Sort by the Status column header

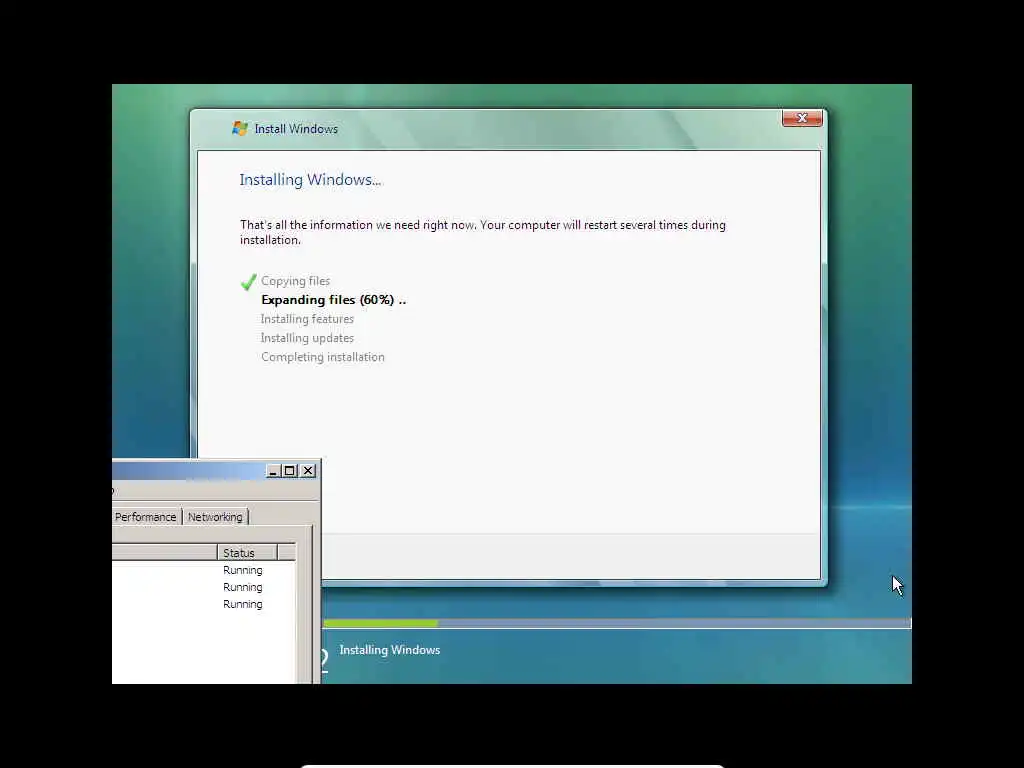coord(247,552)
